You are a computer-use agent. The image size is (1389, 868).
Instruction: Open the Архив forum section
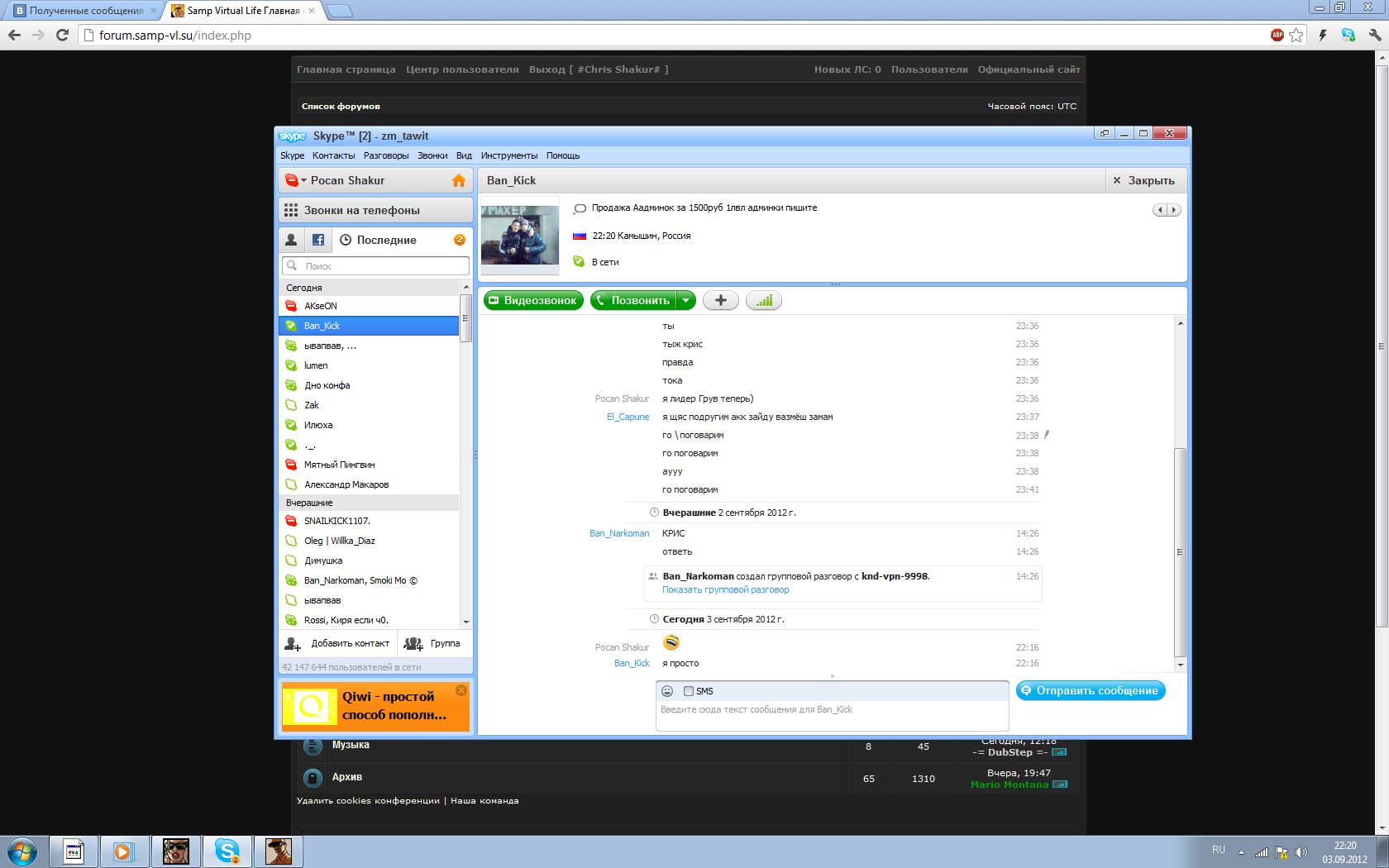[347, 777]
